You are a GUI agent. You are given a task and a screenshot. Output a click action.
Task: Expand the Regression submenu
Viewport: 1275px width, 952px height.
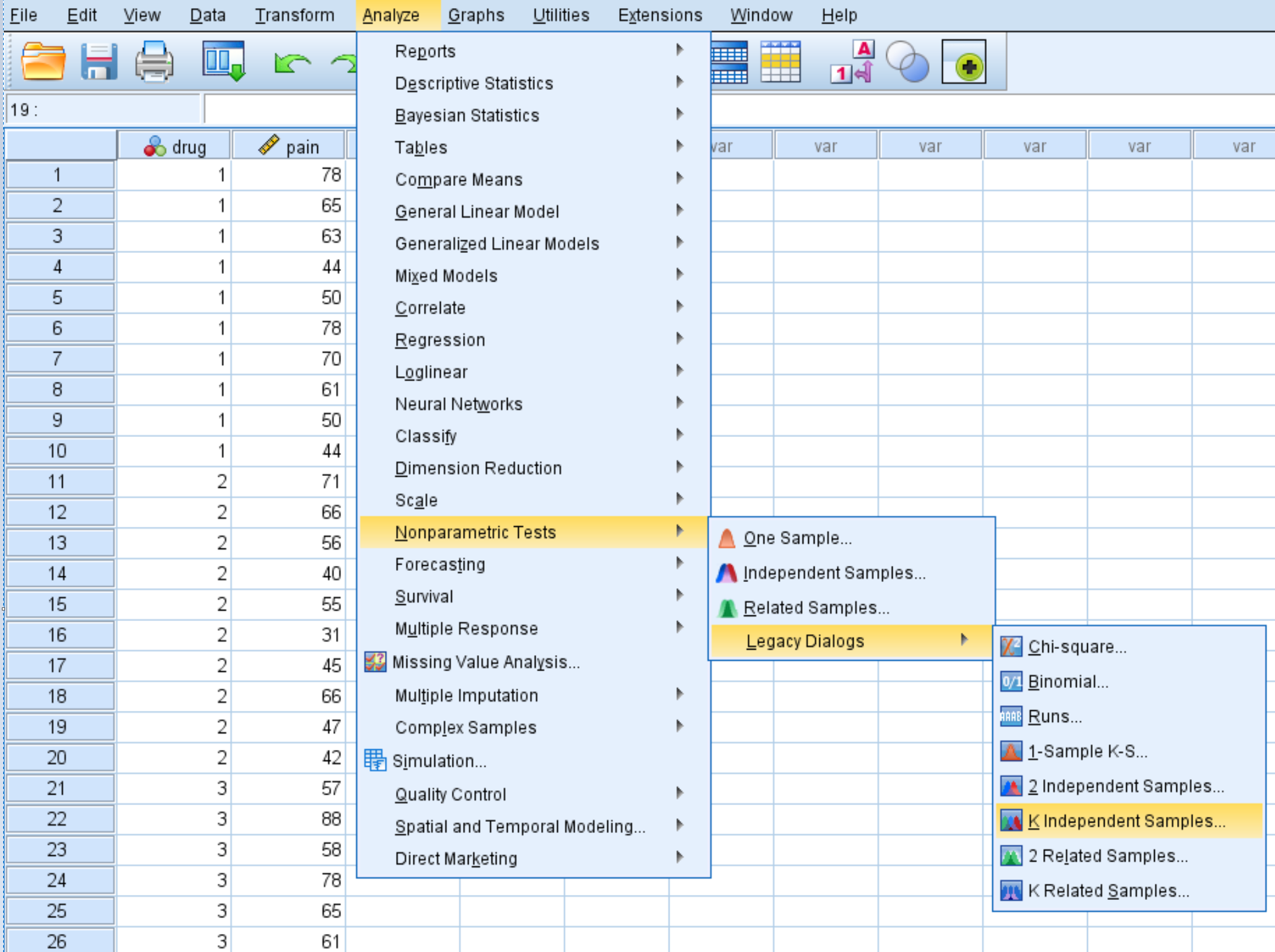point(680,338)
